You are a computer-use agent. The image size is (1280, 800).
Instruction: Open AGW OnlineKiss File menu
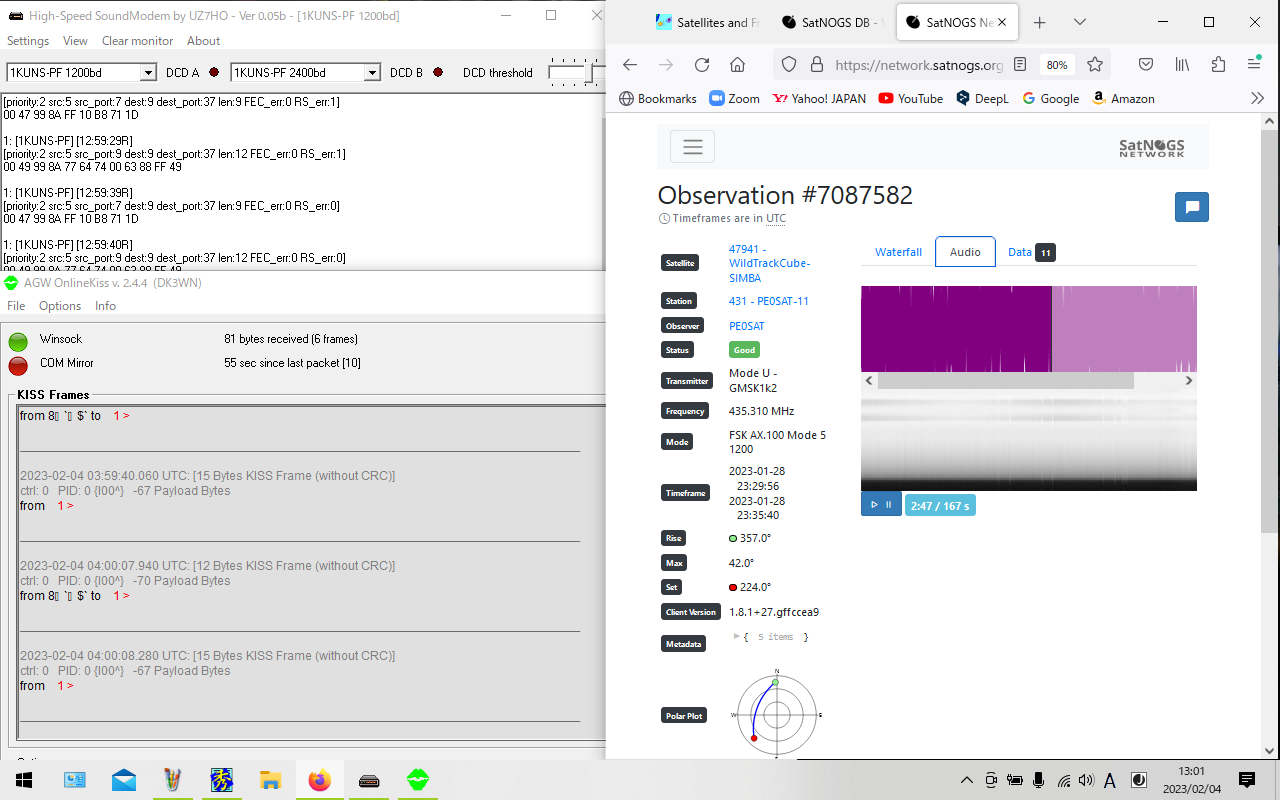coord(16,306)
